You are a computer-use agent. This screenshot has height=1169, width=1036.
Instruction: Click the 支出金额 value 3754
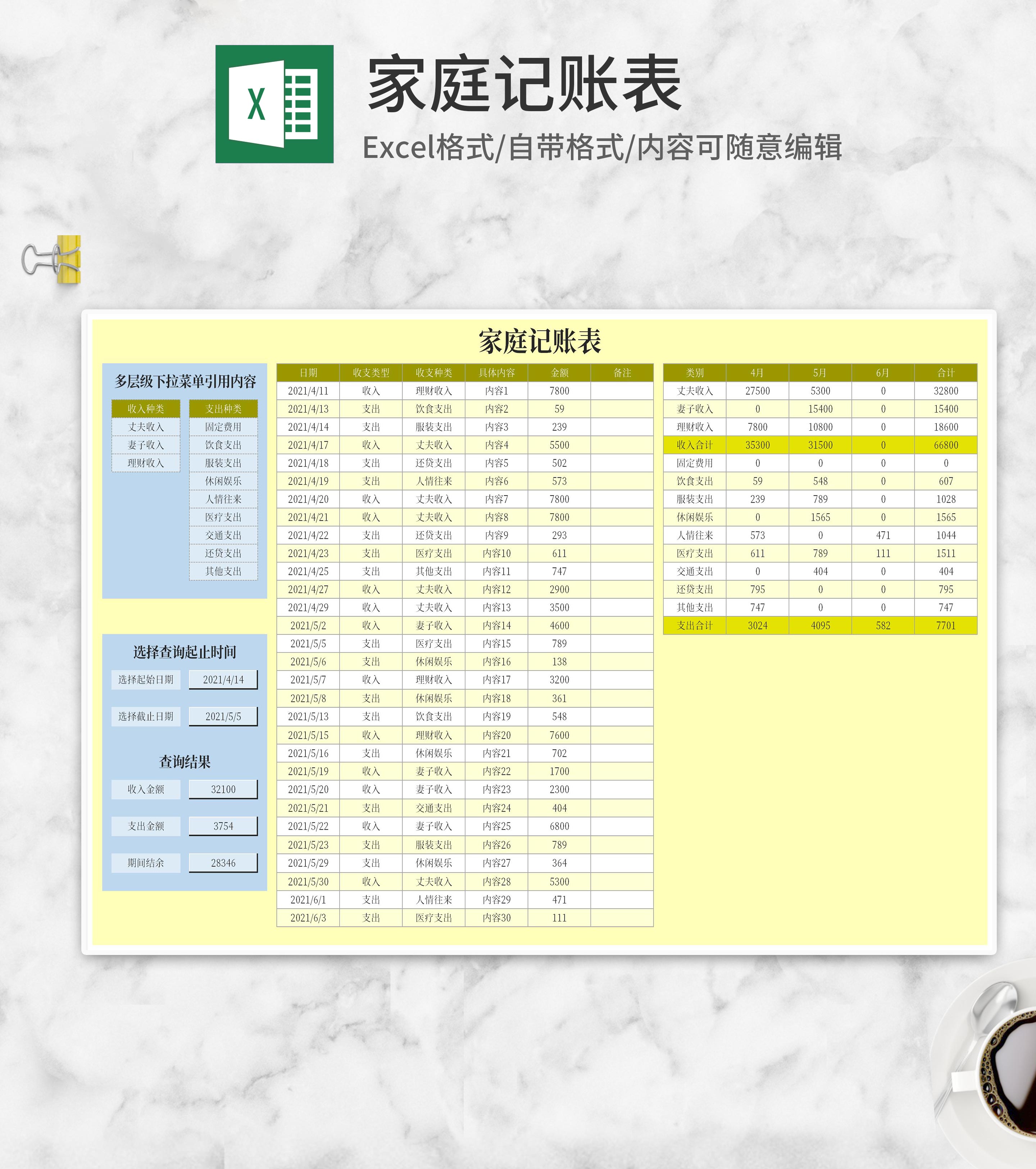click(223, 826)
